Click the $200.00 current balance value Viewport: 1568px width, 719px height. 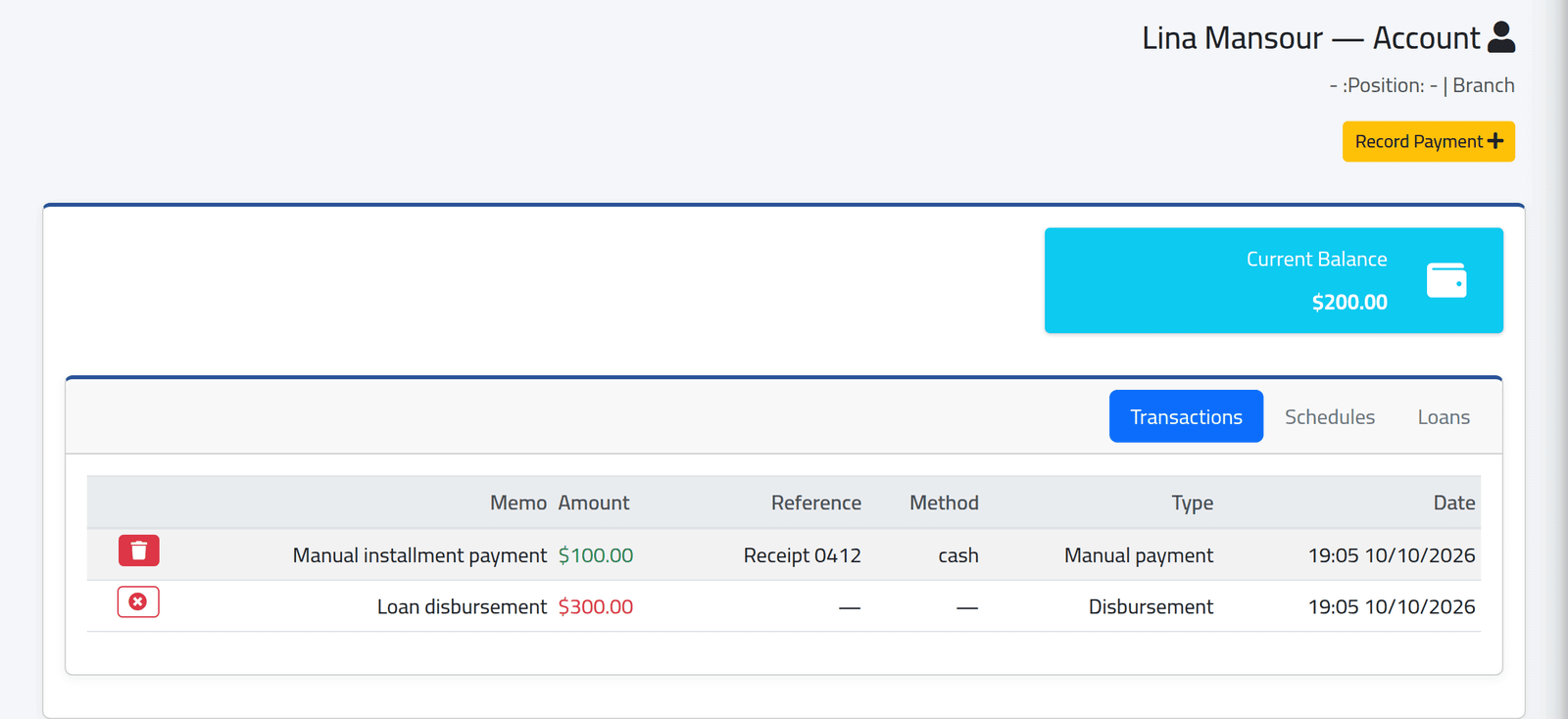1349,302
